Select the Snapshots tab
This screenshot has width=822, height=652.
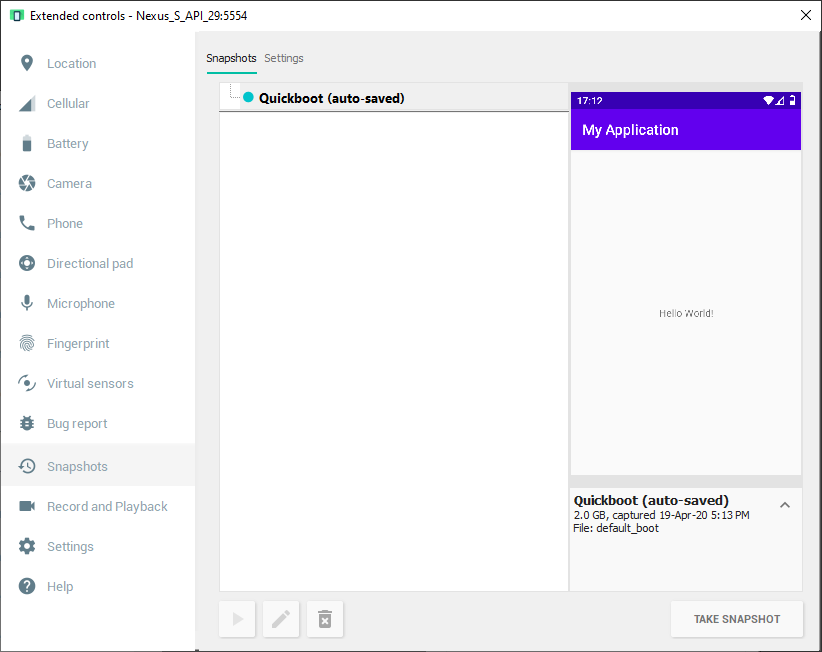(x=231, y=59)
